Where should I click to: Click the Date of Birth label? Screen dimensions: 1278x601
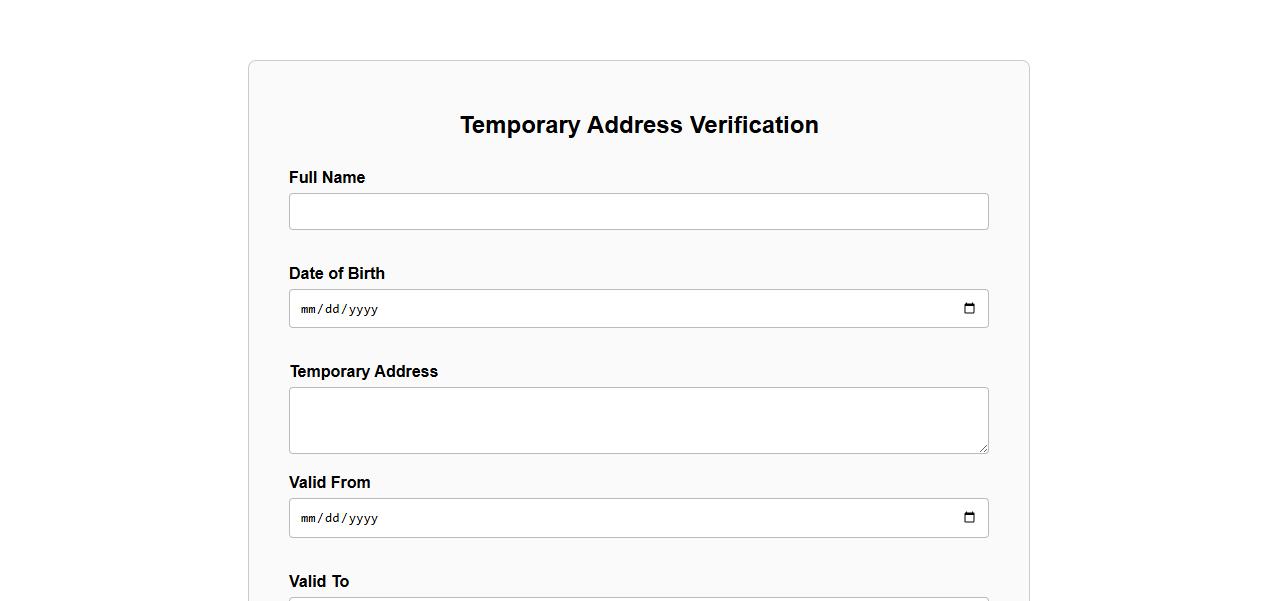337,274
